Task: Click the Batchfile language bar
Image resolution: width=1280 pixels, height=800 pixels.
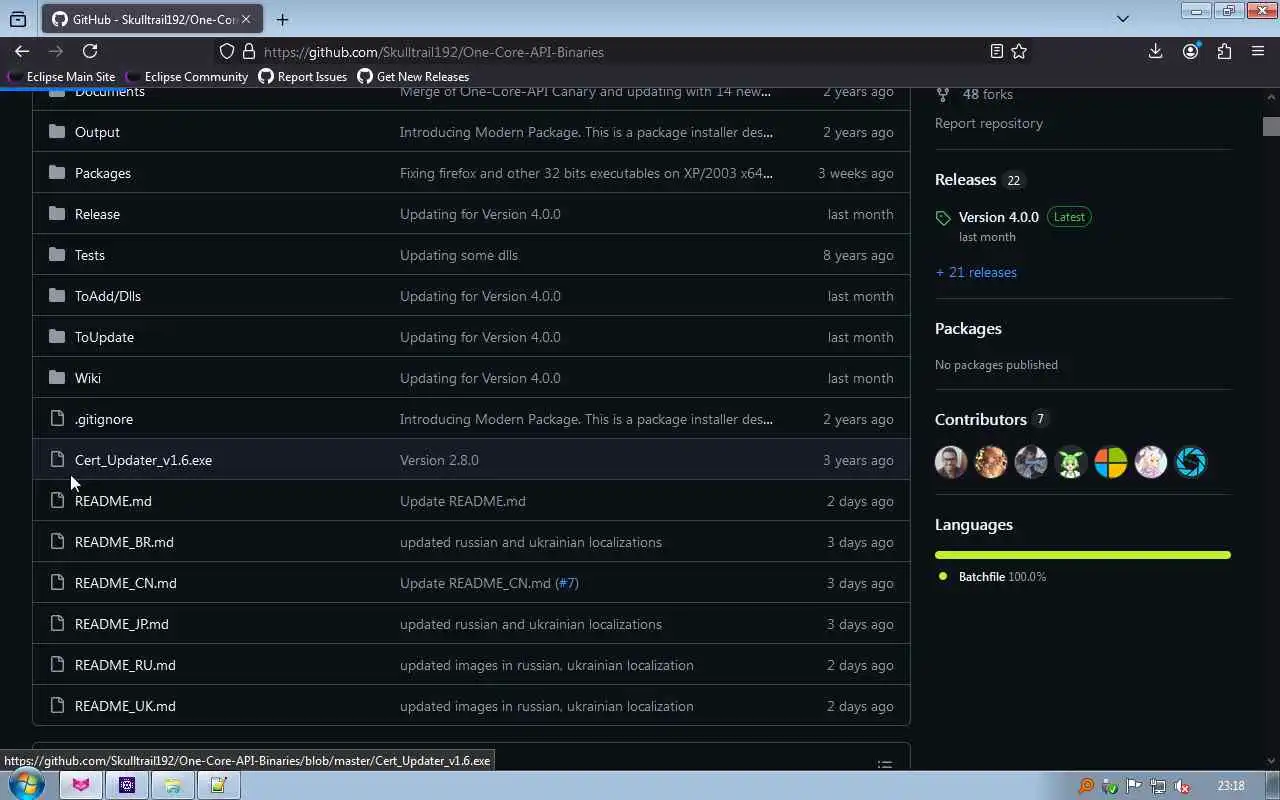Action: [x=1083, y=555]
